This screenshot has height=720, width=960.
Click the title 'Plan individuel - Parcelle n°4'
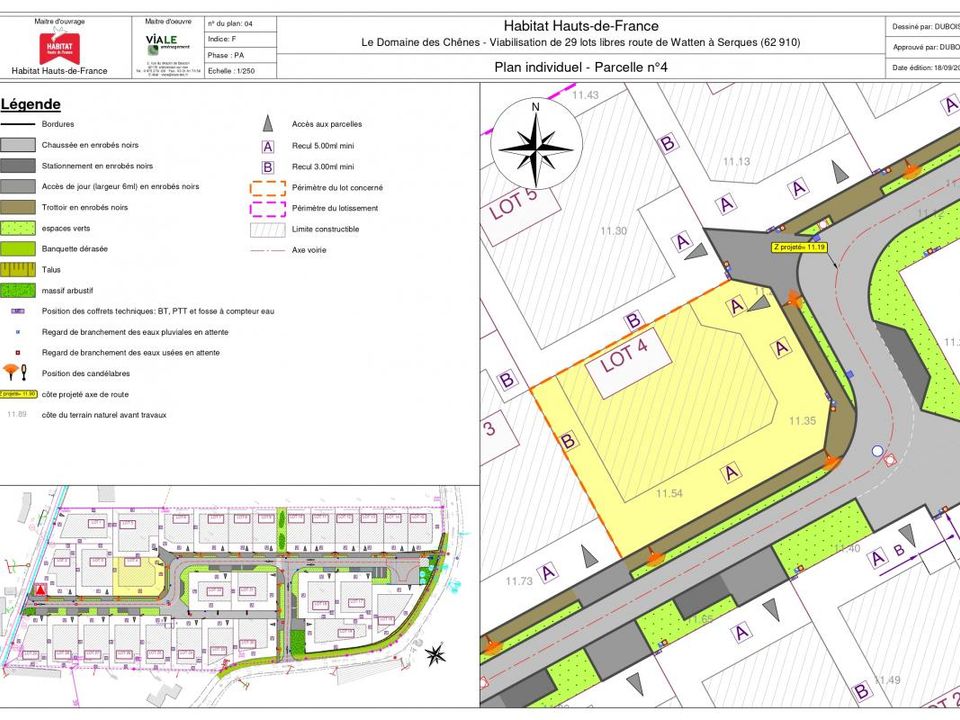(581, 67)
